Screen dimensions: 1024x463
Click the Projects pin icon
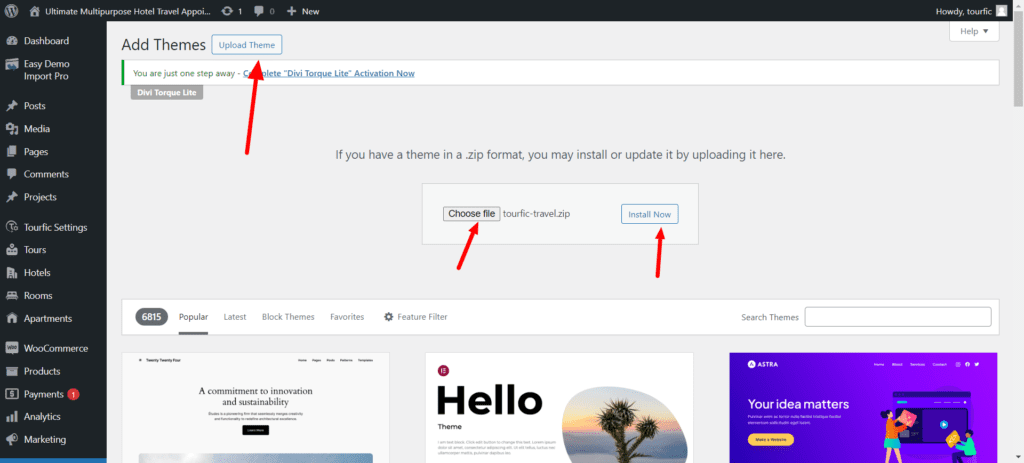click(11, 197)
